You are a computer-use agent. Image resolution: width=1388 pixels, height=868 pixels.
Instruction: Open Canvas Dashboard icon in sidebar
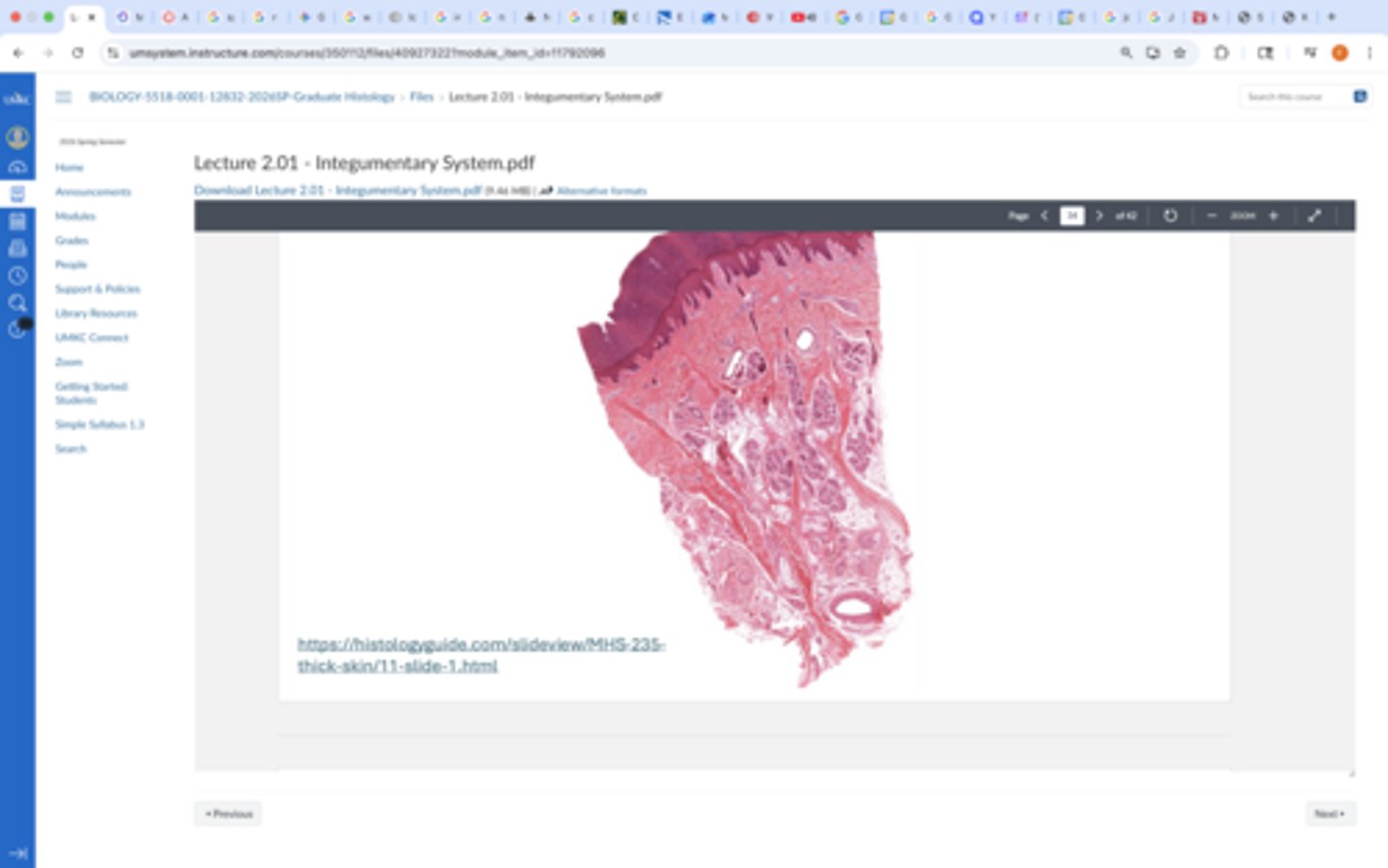click(x=17, y=167)
